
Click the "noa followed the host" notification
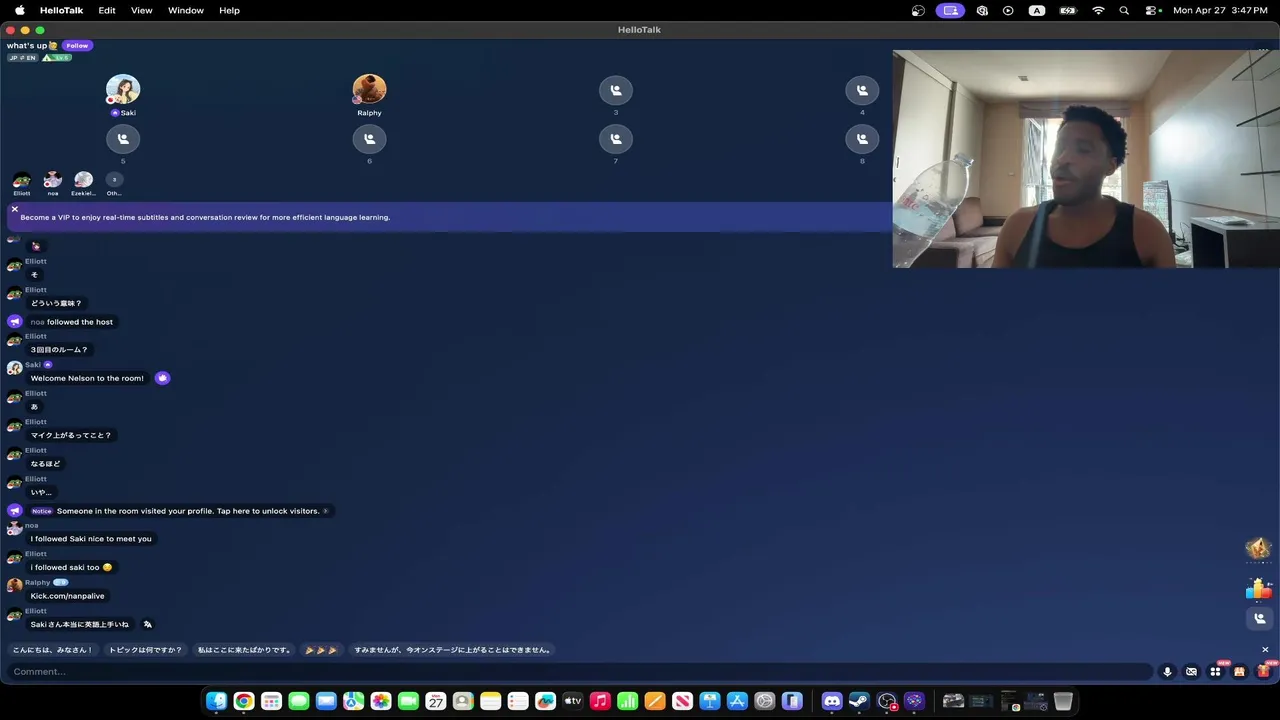coord(72,322)
